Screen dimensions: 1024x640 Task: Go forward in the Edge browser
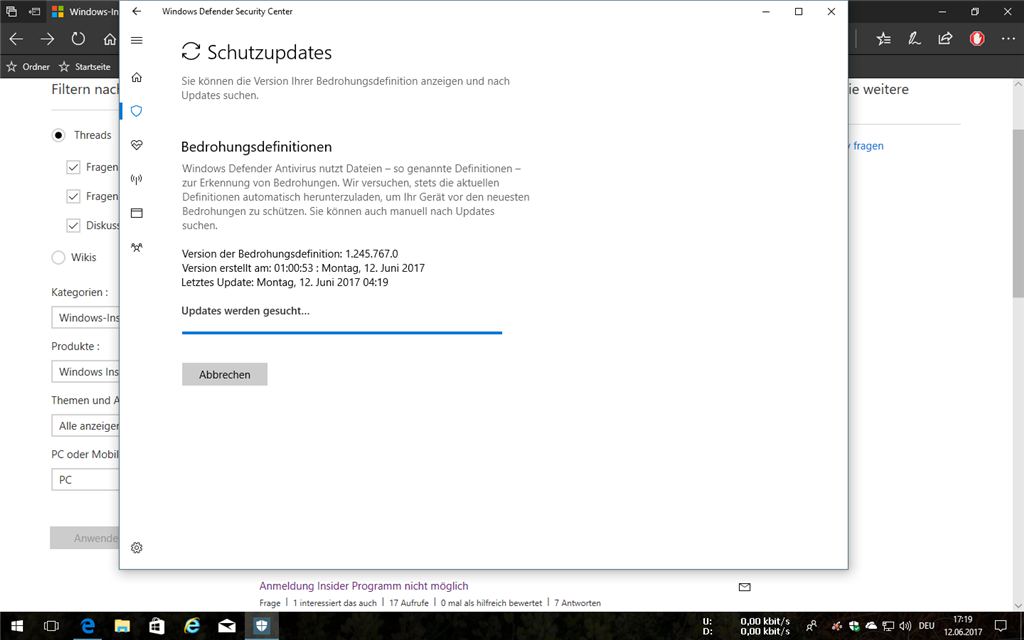tap(47, 39)
